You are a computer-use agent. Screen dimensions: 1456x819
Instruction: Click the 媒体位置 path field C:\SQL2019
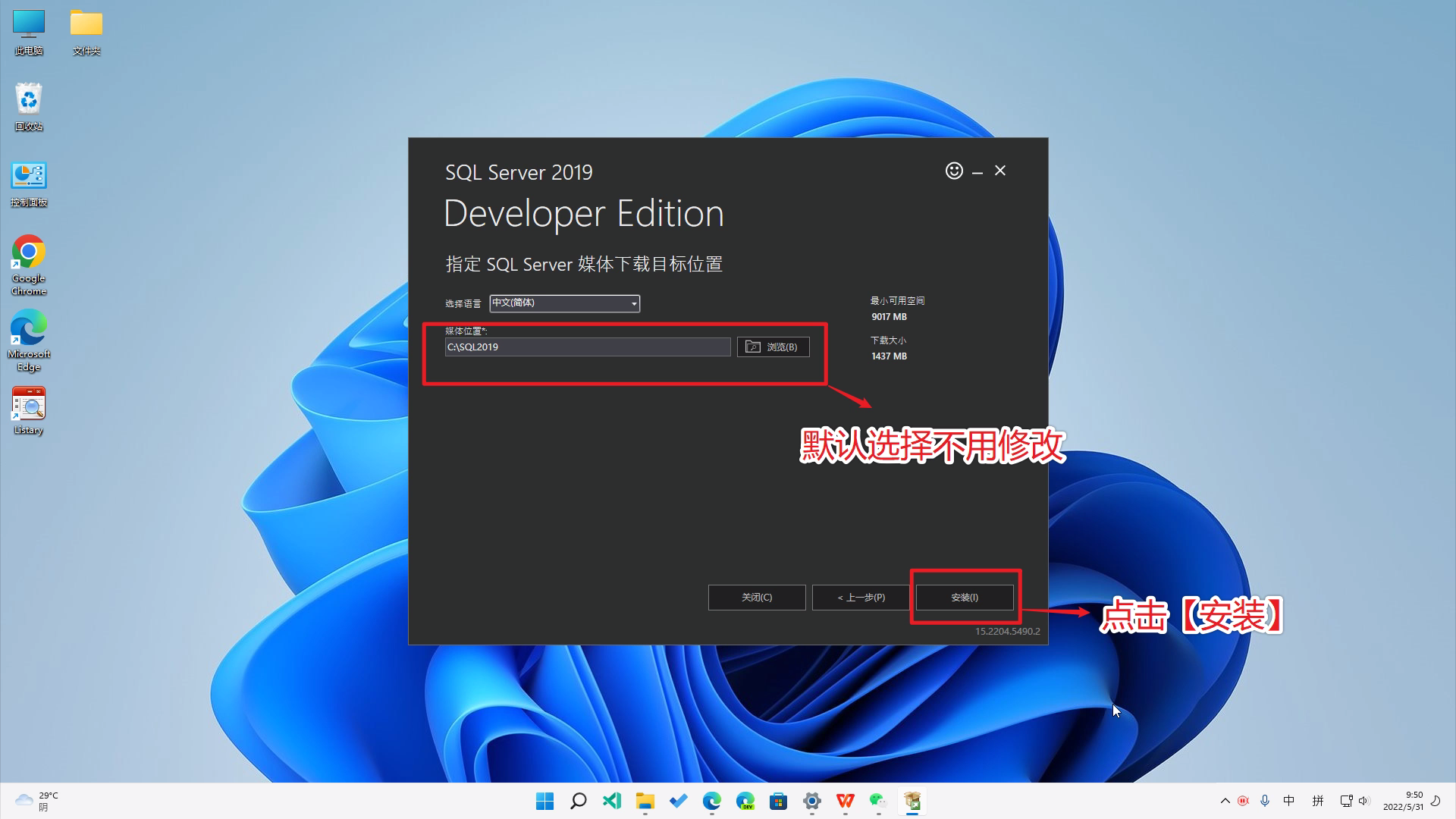[588, 347]
